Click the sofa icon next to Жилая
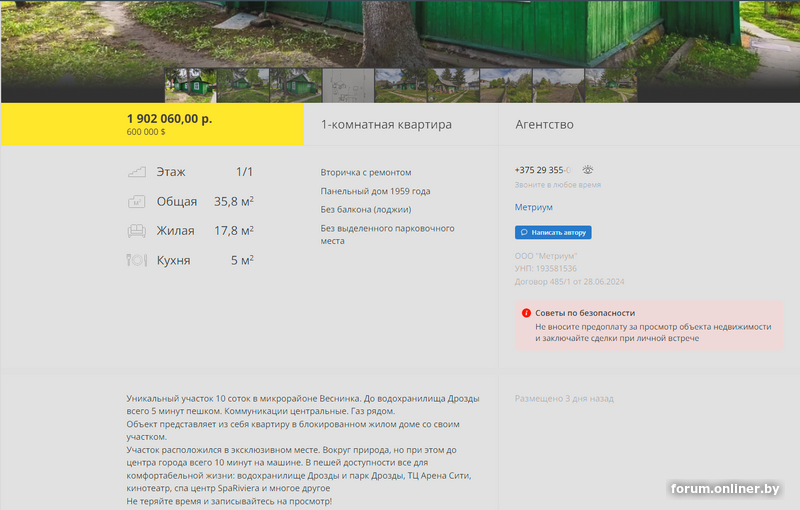Screen dimensions: 800x510 tap(136, 231)
